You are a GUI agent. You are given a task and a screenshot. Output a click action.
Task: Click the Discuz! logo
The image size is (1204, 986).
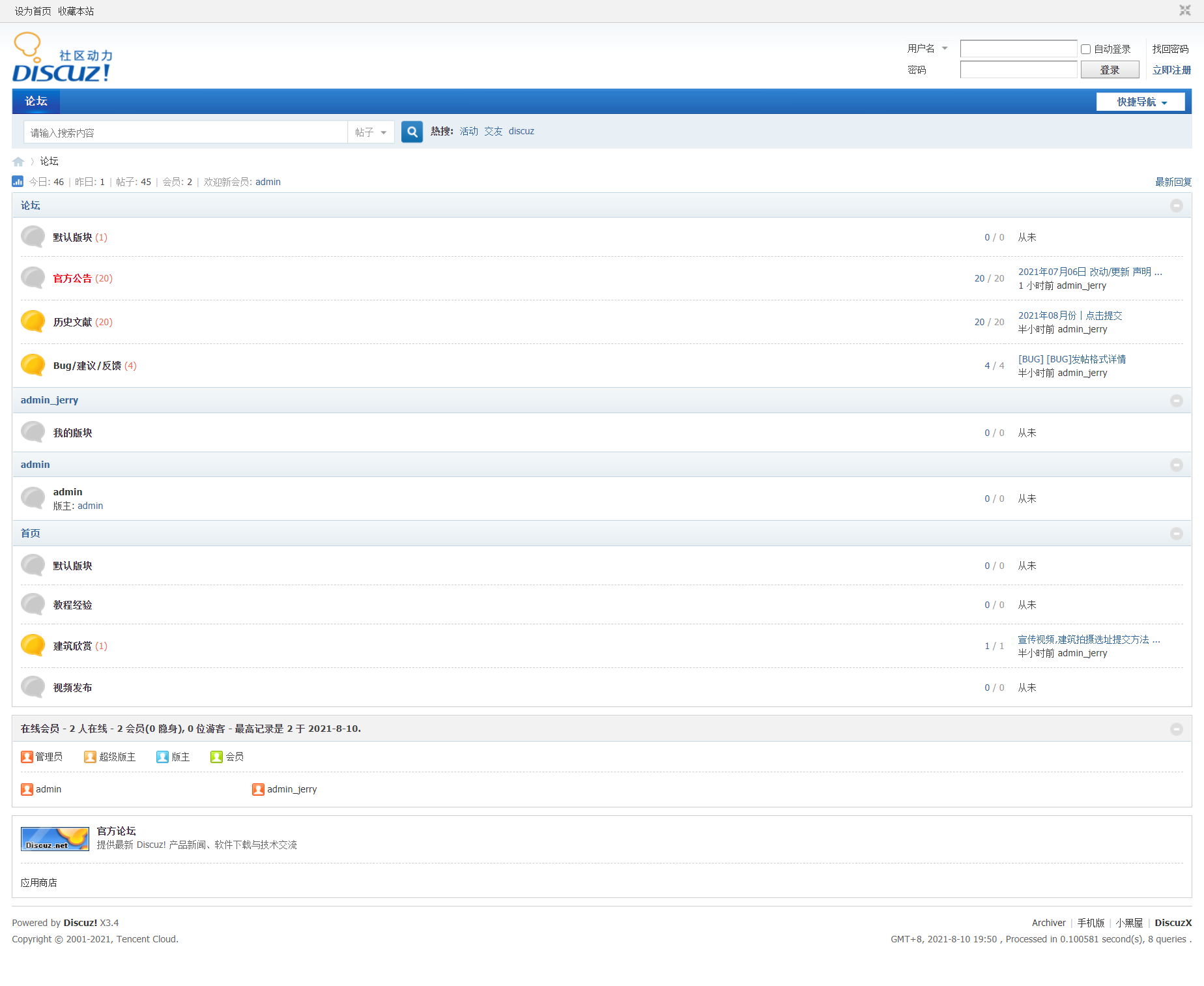click(63, 59)
